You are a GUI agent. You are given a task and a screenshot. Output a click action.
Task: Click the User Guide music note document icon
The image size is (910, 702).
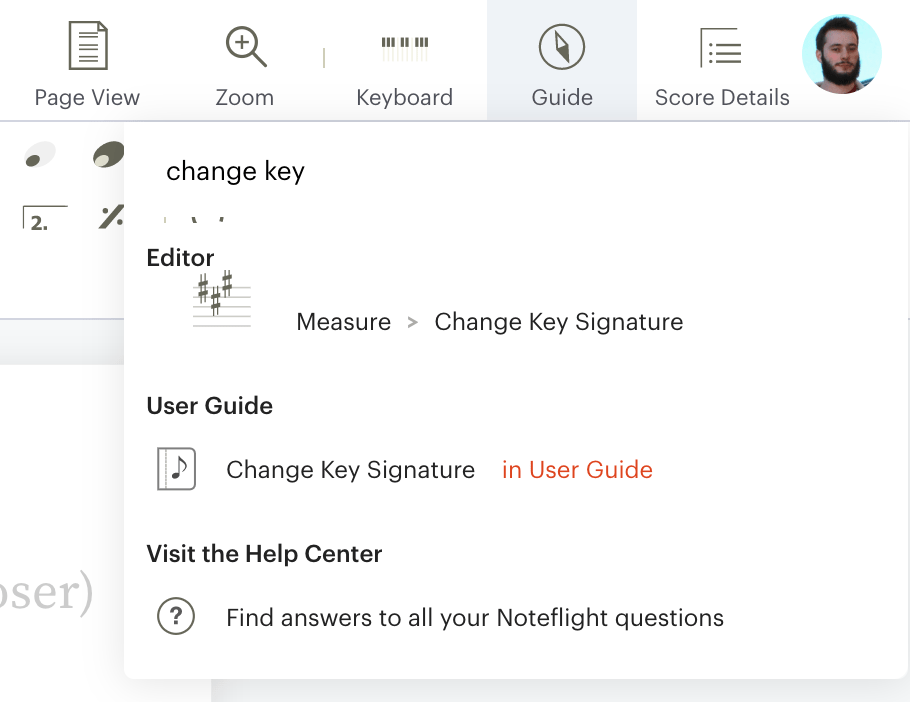(176, 469)
